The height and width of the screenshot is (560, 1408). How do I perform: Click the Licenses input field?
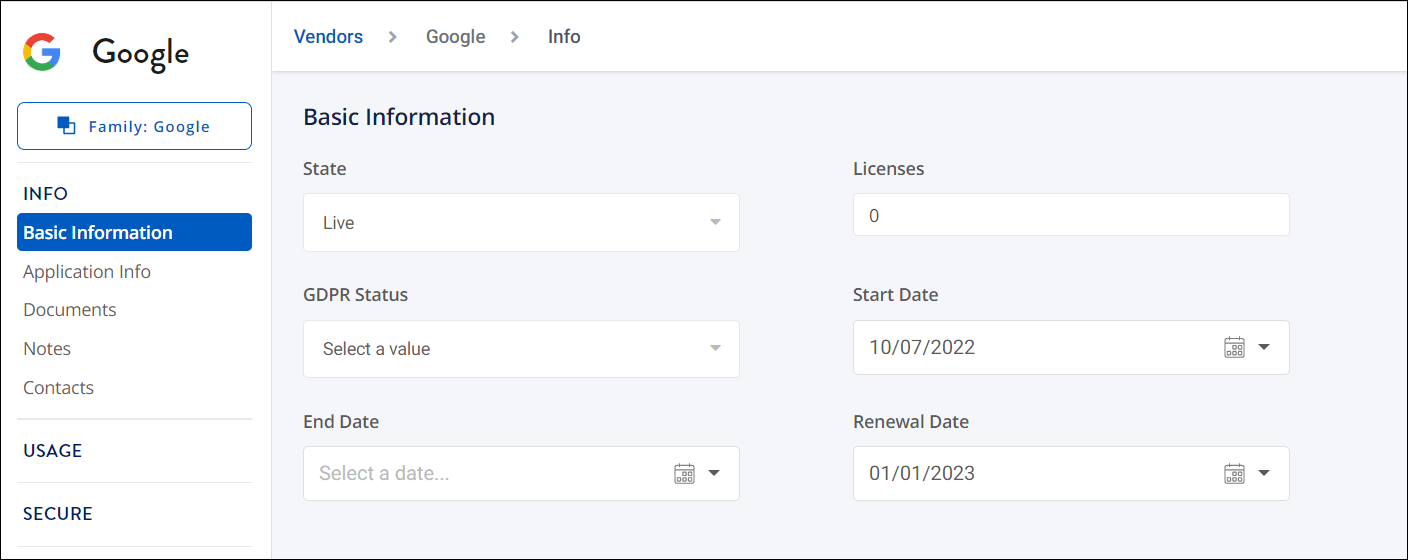coord(1071,215)
